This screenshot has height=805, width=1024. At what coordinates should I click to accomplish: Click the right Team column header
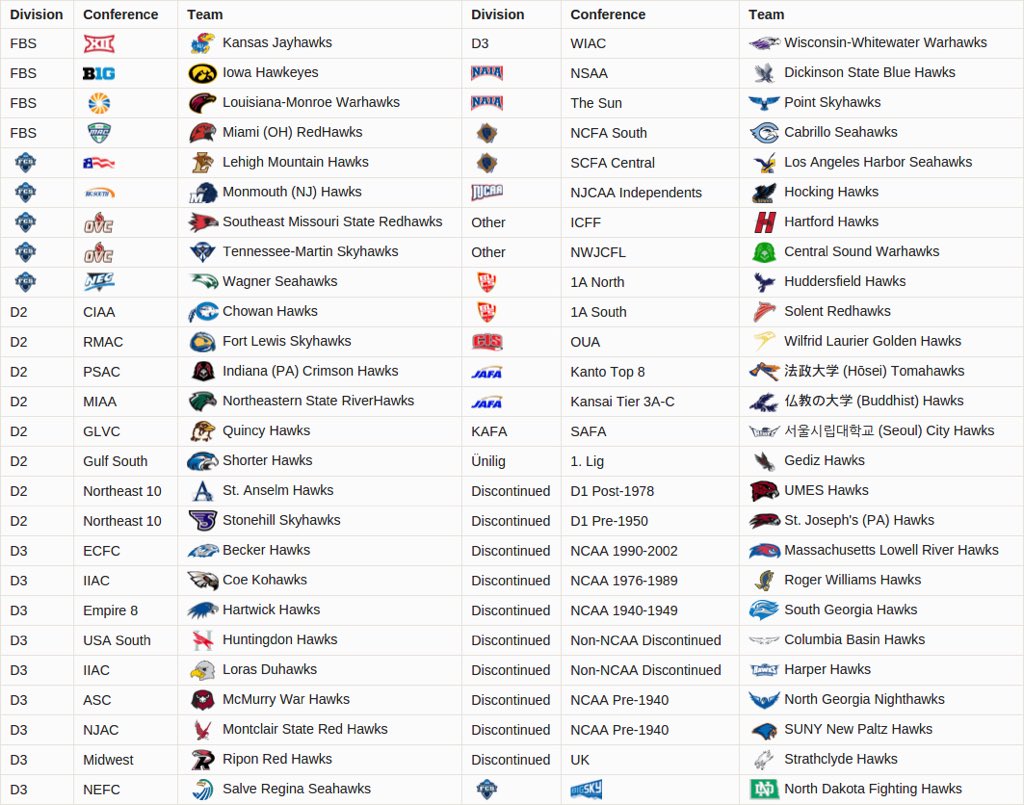click(x=766, y=14)
